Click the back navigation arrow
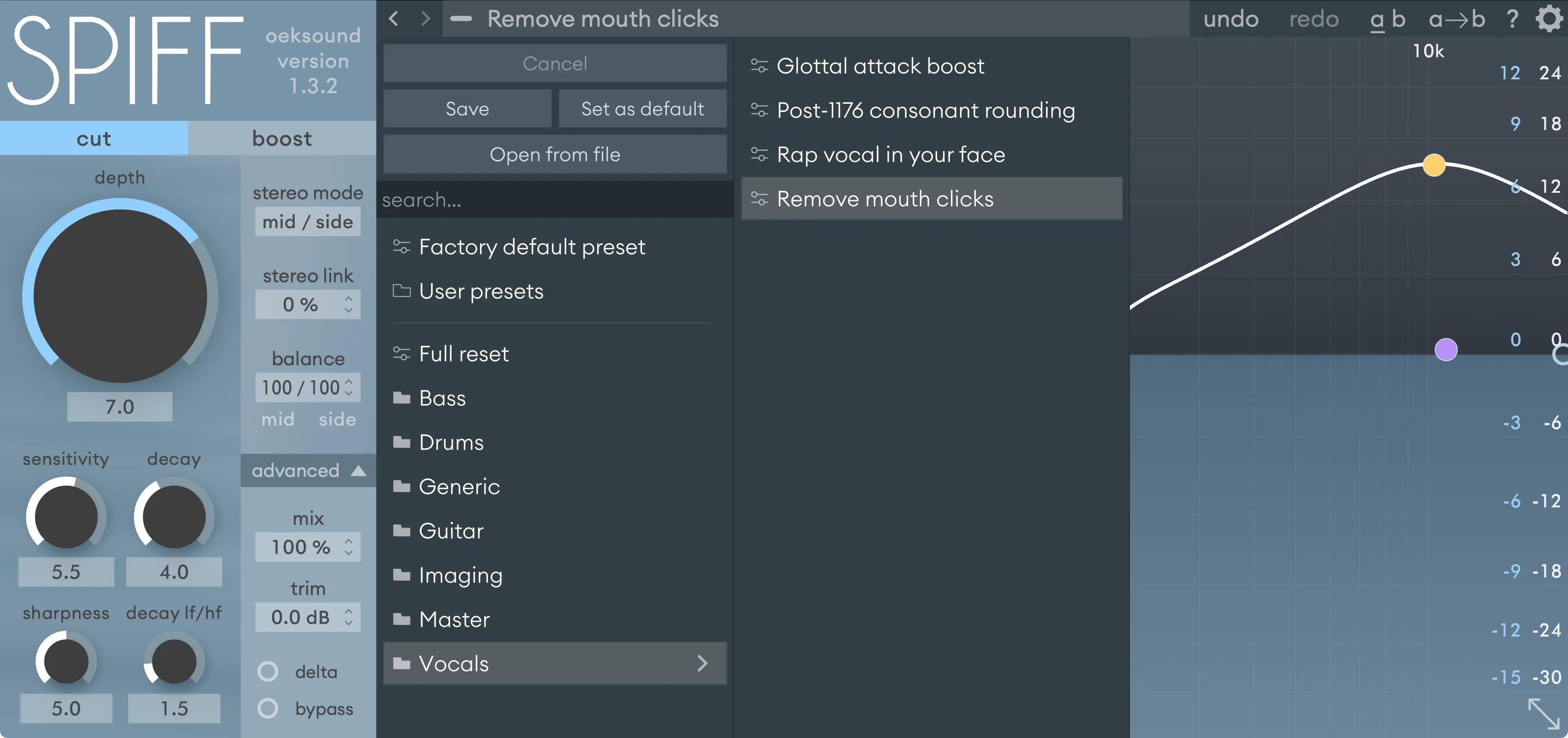This screenshot has height=738, width=1568. point(393,19)
